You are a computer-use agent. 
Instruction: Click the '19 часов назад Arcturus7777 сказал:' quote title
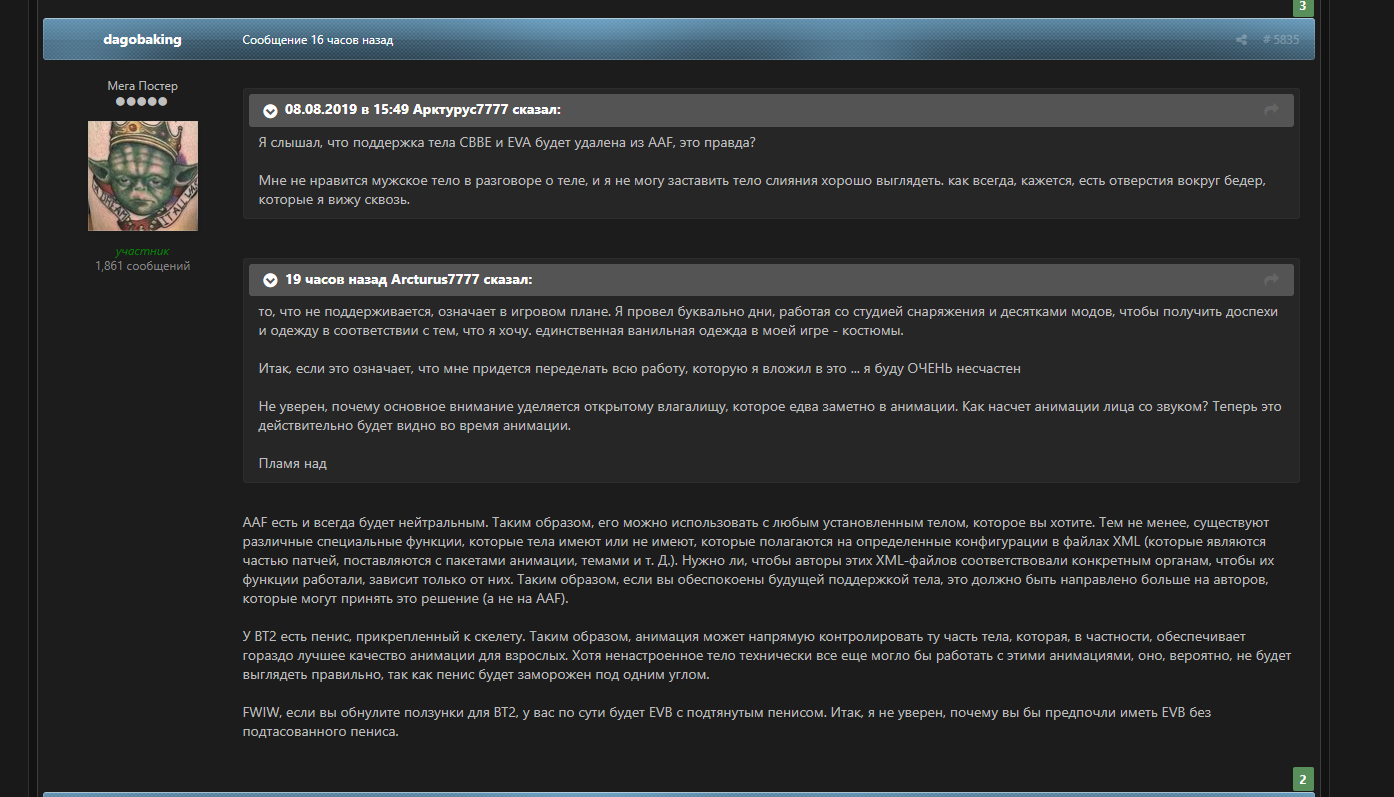click(408, 280)
